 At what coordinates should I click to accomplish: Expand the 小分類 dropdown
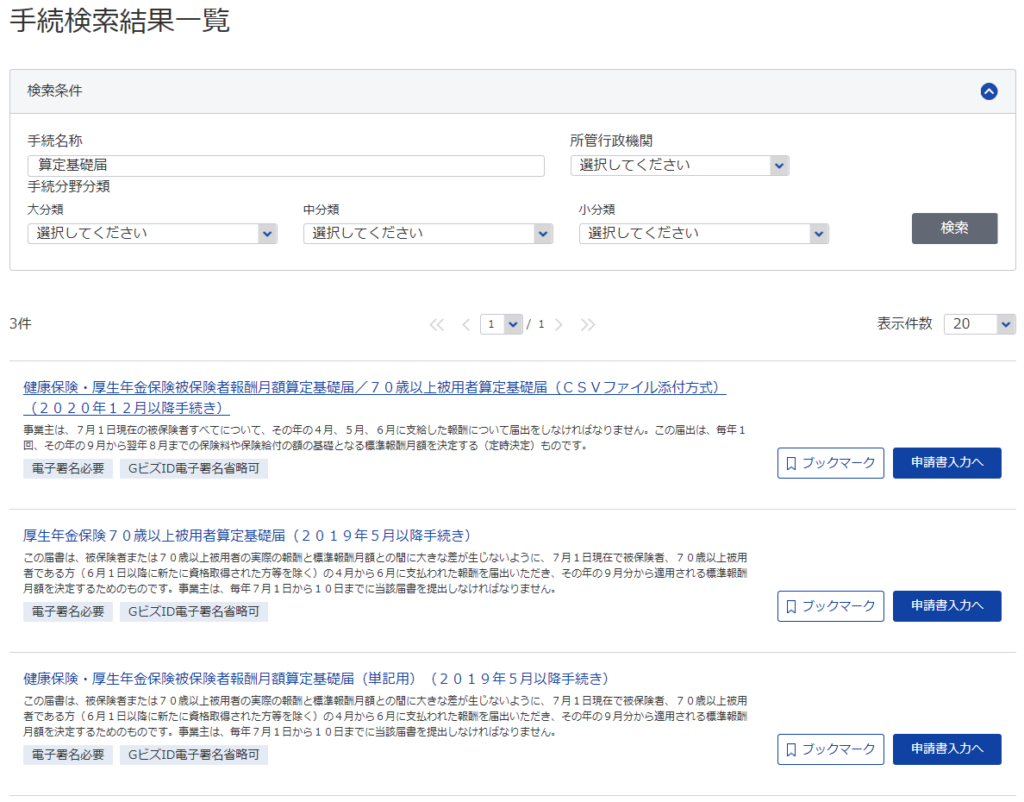point(704,233)
